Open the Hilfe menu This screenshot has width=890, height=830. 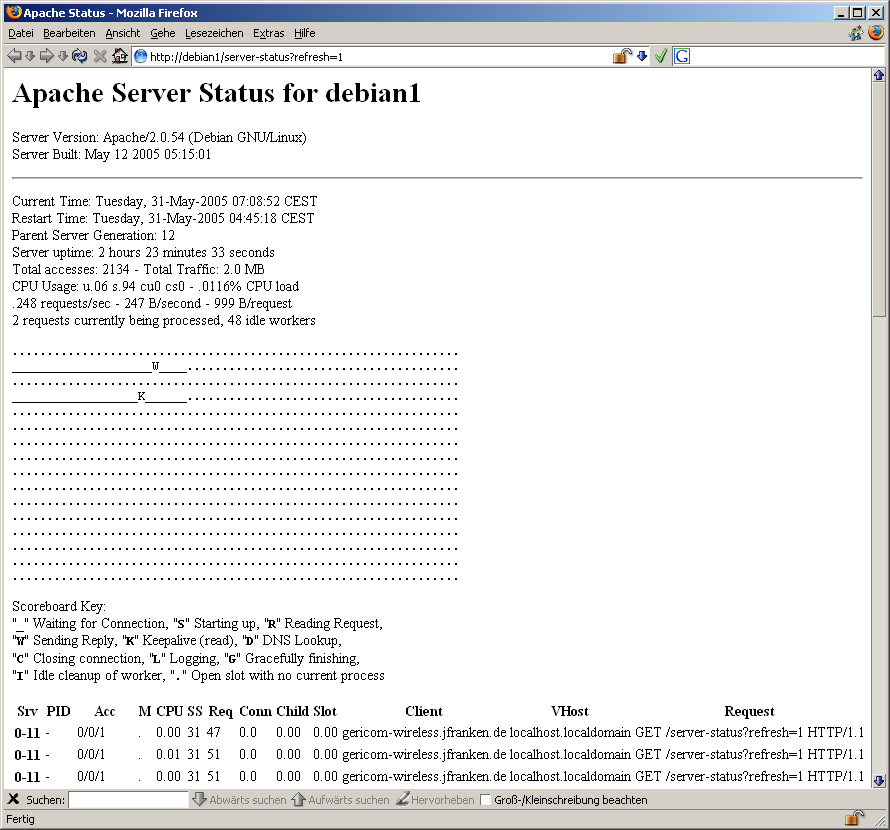pos(305,33)
